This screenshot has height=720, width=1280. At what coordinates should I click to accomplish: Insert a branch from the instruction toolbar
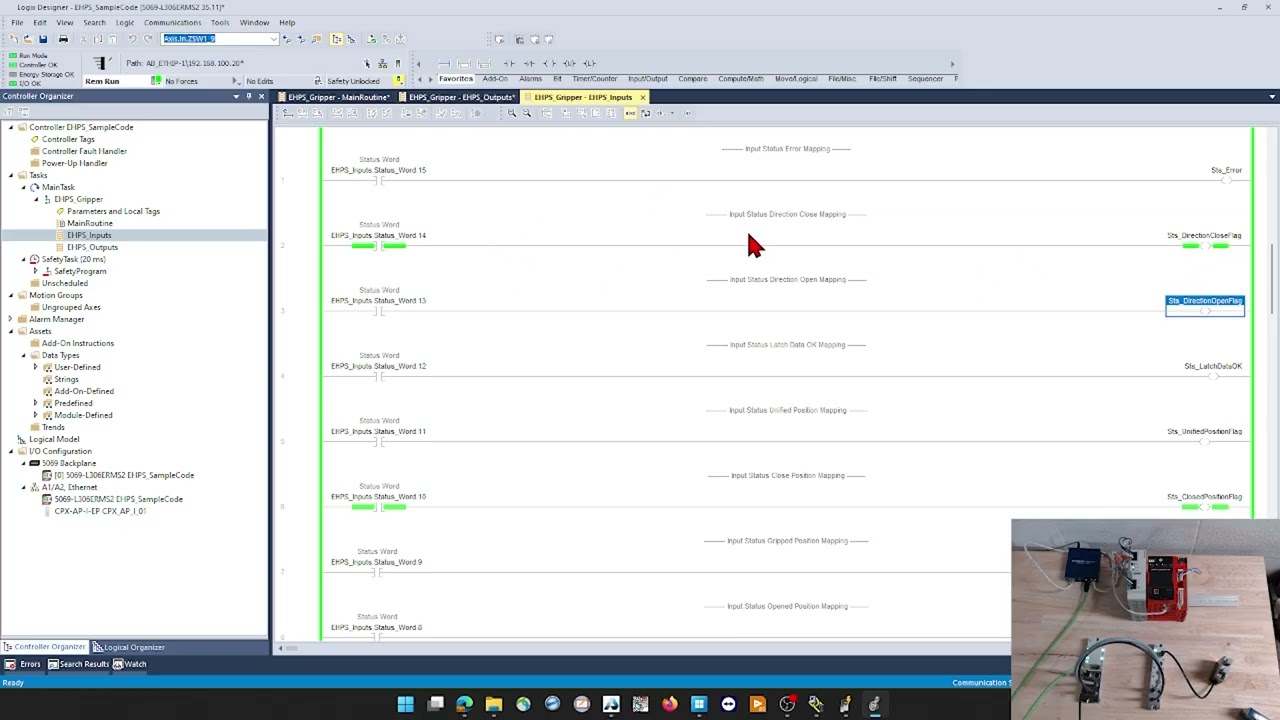pyautogui.click(x=464, y=63)
